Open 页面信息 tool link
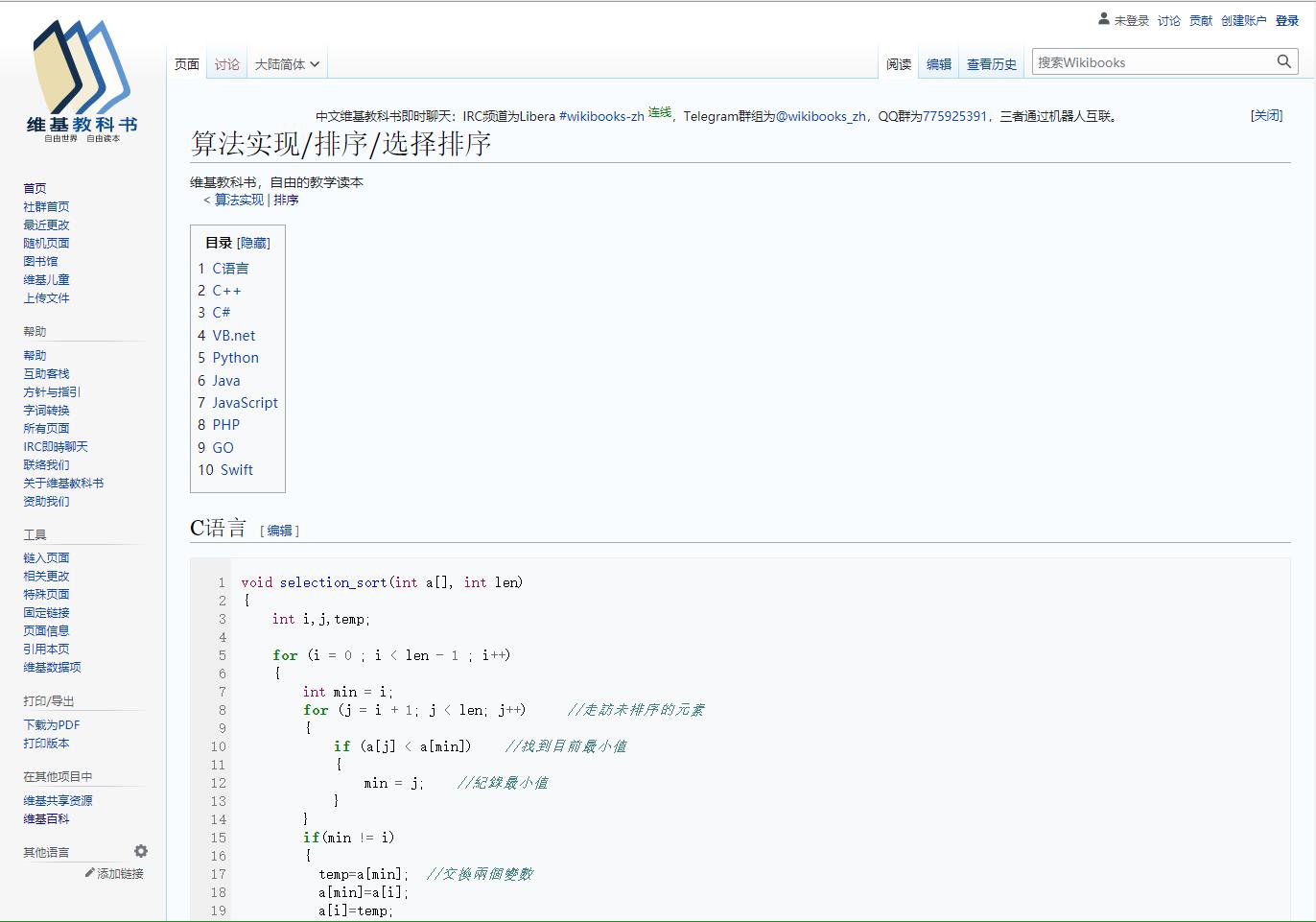 (x=46, y=630)
